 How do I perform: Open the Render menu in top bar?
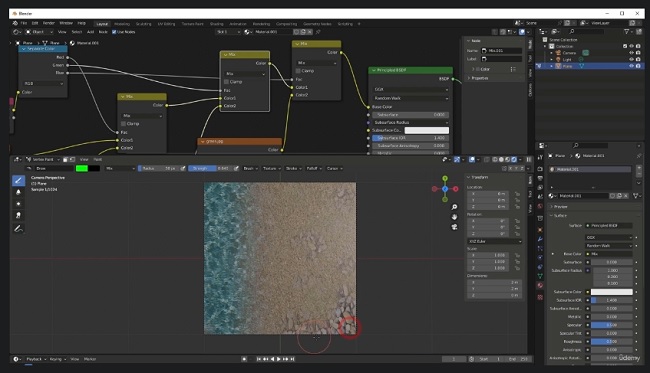(49, 23)
